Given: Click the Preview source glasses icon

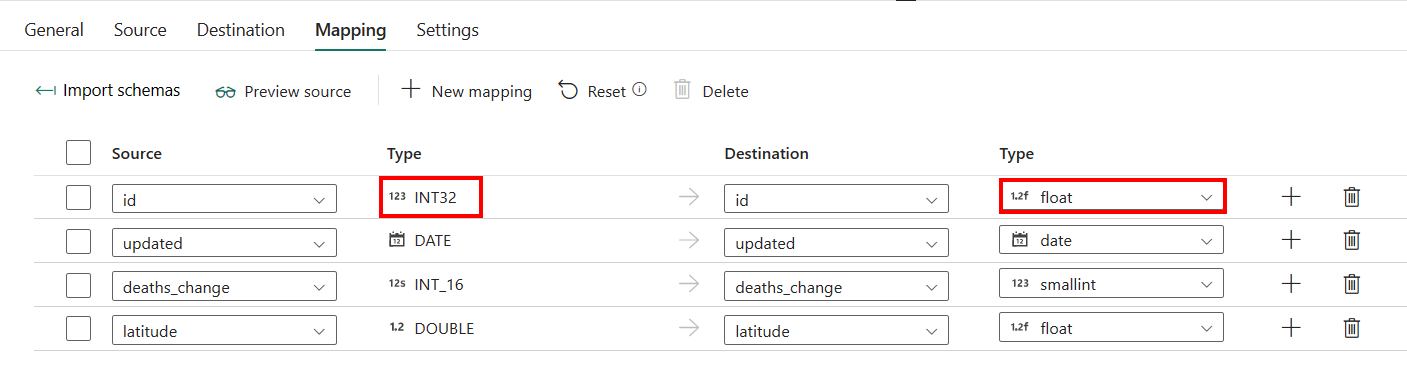Looking at the screenshot, I should pos(225,92).
